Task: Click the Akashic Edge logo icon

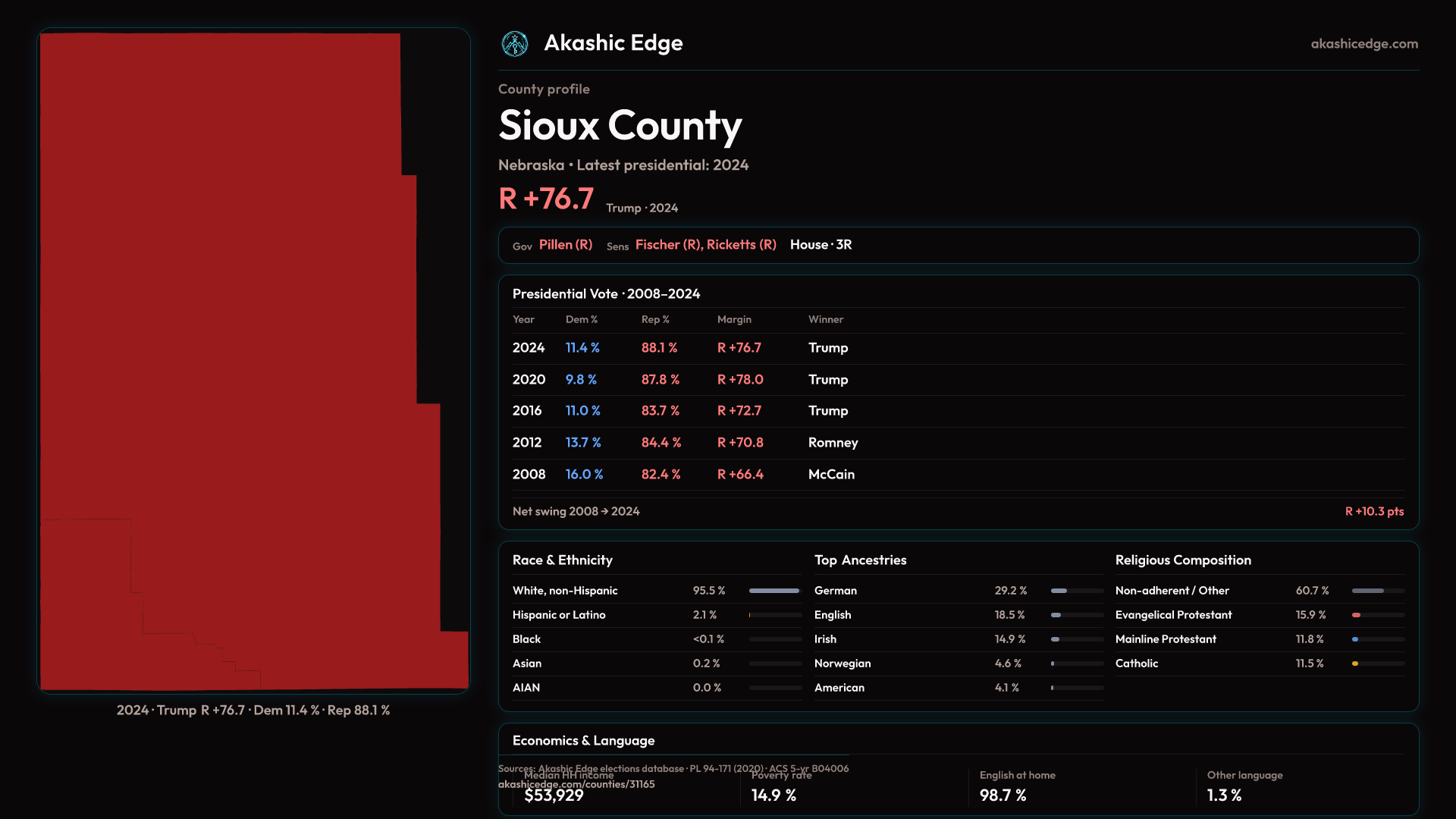Action: tap(515, 44)
